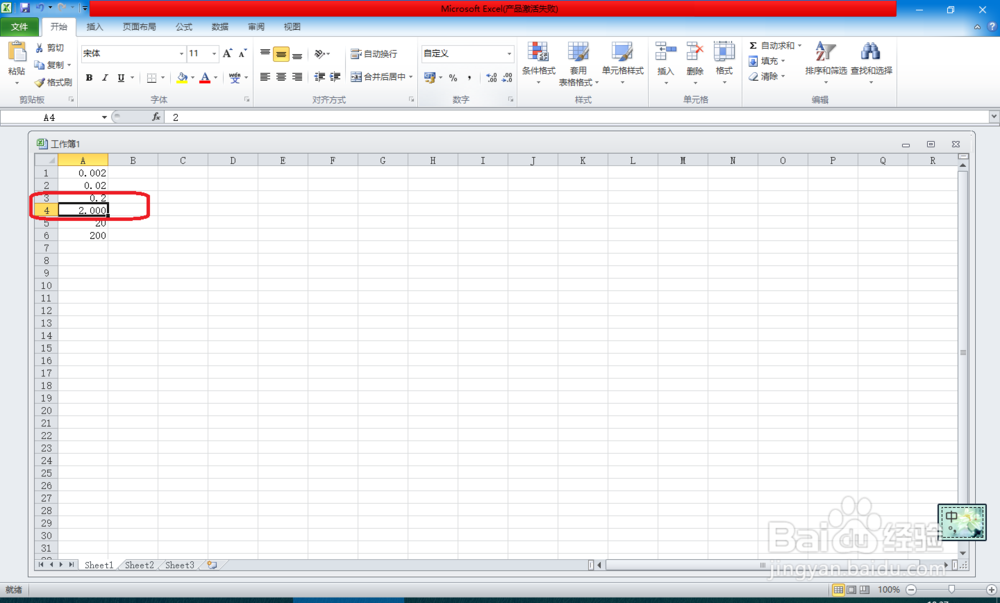Click the phonetic guide (文) icon
This screenshot has height=603, width=1000.
pyautogui.click(x=235, y=78)
